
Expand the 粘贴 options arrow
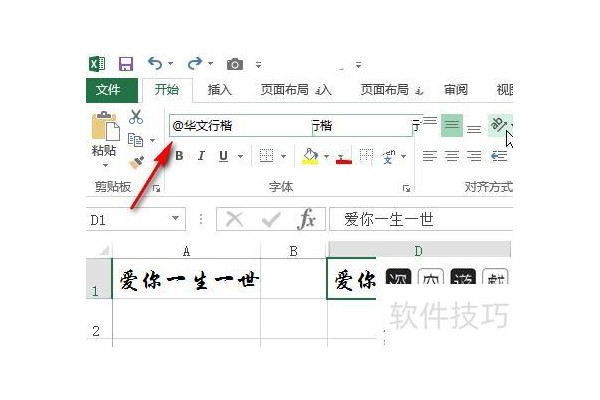point(105,165)
